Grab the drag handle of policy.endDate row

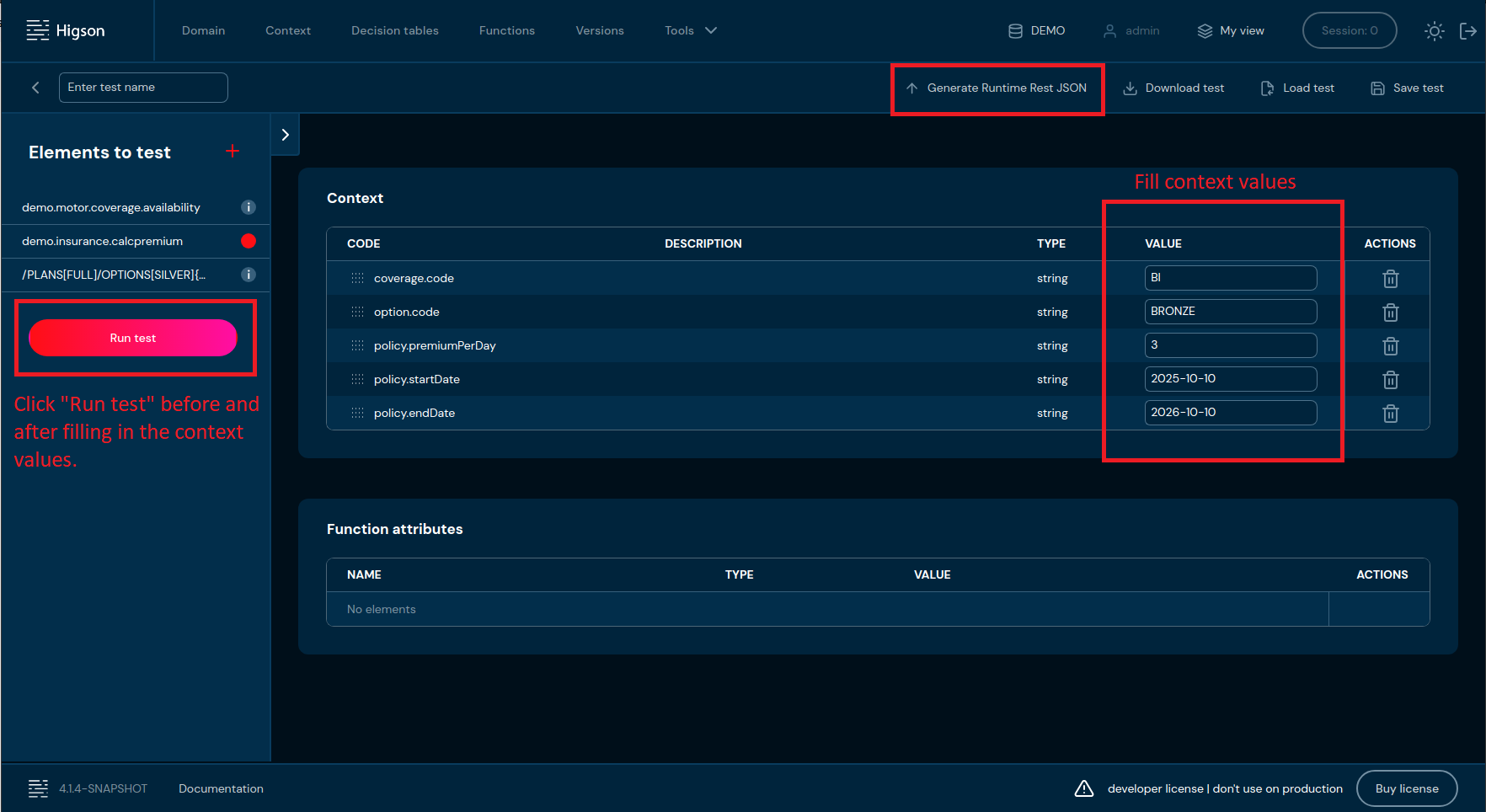tap(357, 413)
